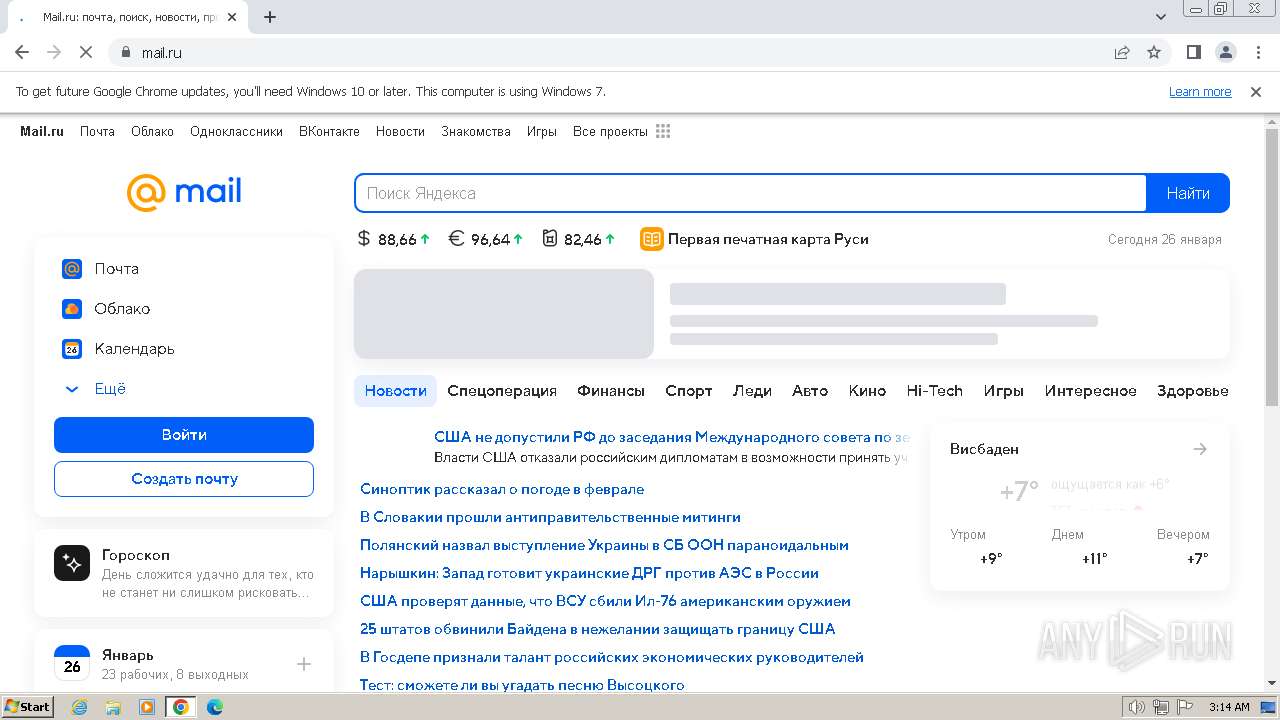Click the January 26 calendar icon
This screenshot has width=1280, height=720.
72,663
